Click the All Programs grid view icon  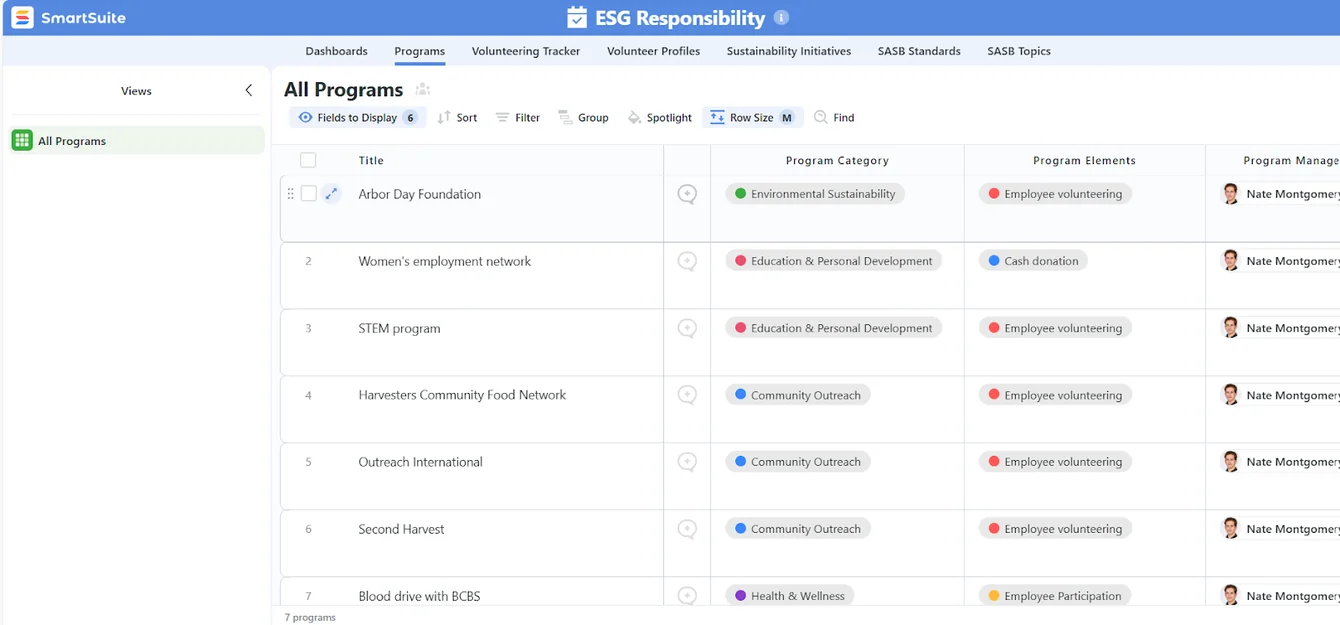pos(22,141)
